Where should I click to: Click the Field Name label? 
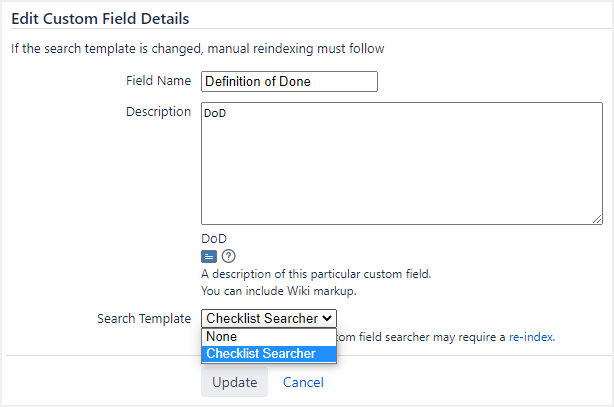pyautogui.click(x=158, y=81)
